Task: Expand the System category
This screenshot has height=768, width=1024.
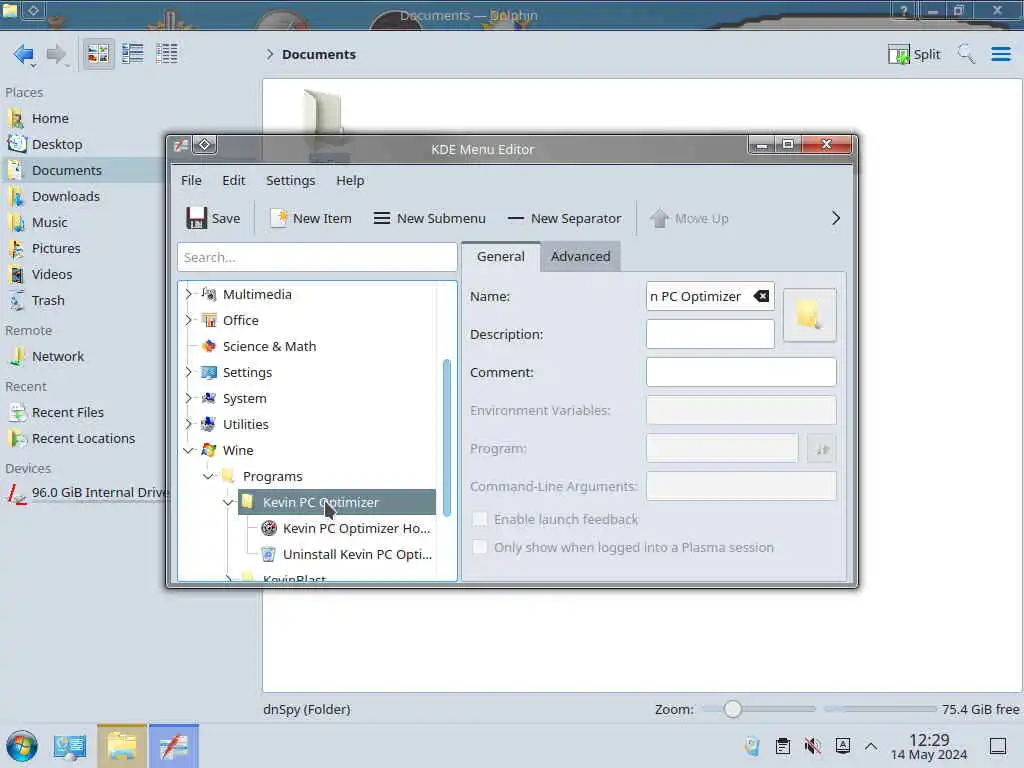Action: point(189,398)
